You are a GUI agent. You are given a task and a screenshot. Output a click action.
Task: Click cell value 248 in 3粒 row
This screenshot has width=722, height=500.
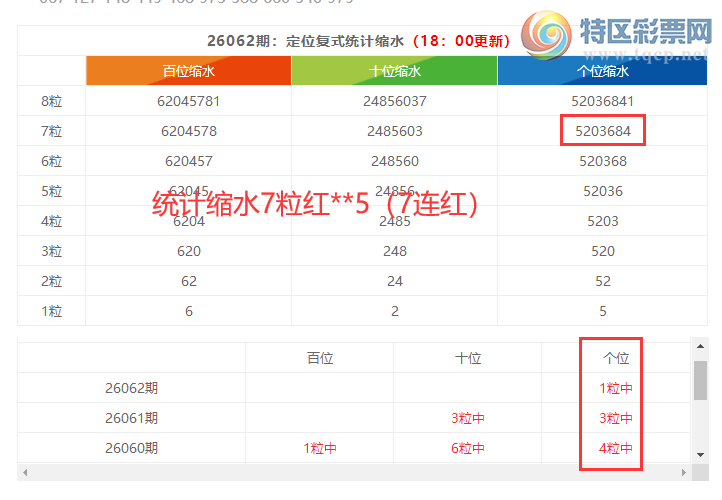(x=395, y=251)
